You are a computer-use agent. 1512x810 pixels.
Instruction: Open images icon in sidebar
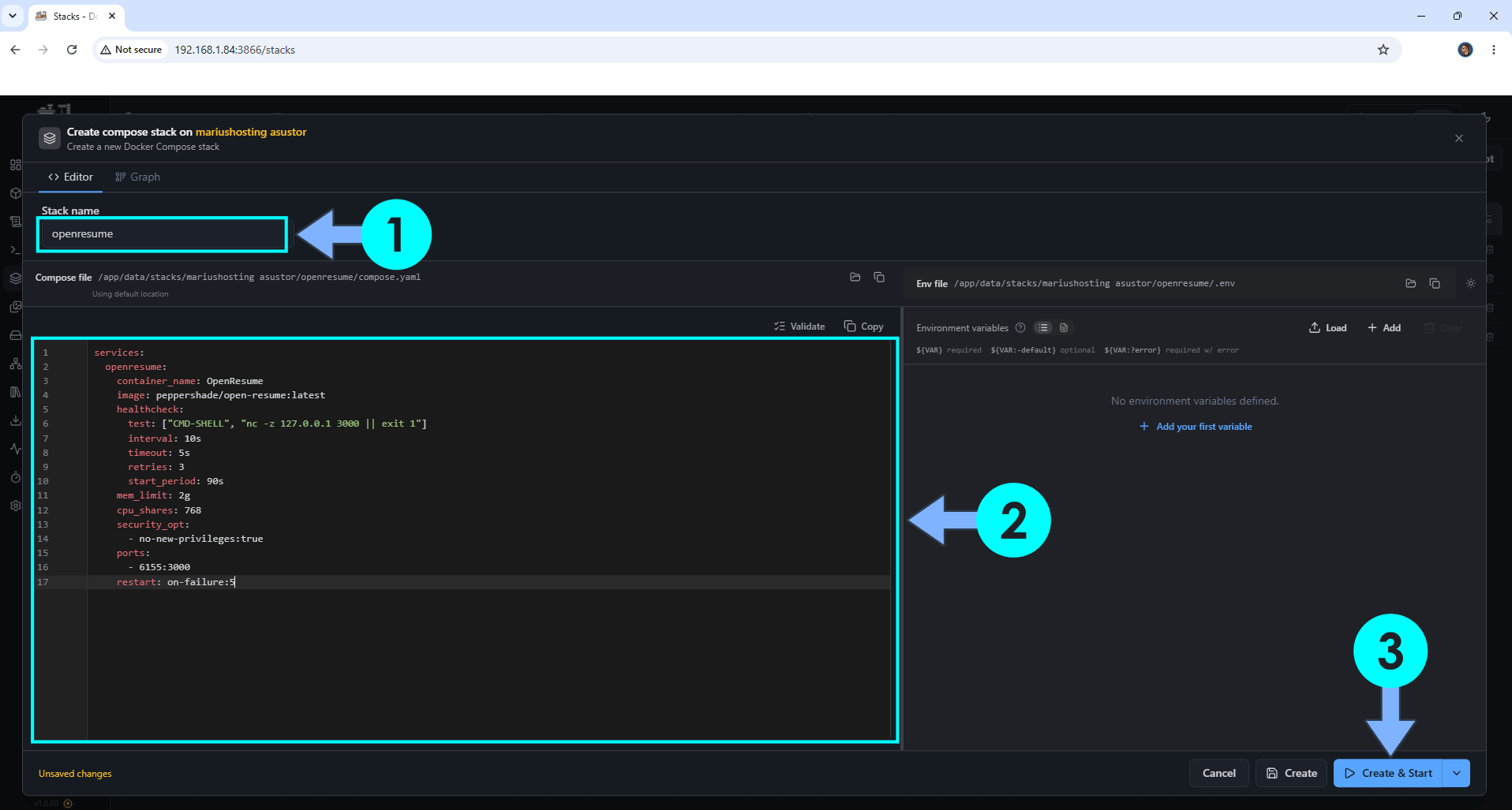(15, 307)
